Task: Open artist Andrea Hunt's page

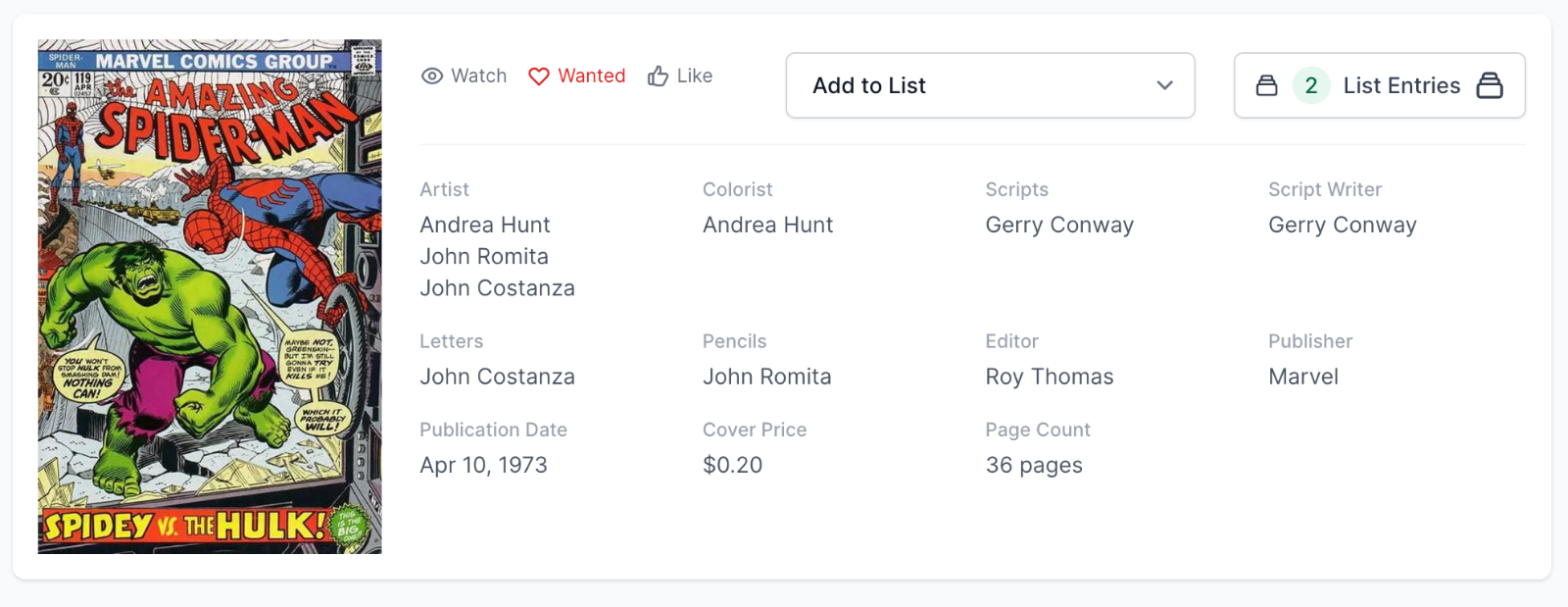Action: 485,225
